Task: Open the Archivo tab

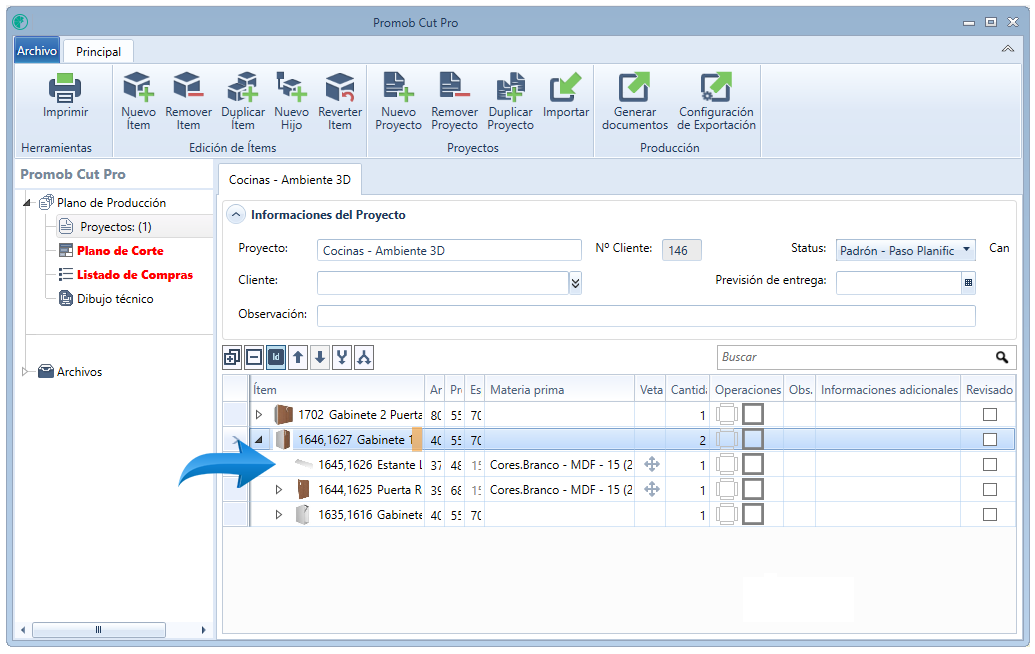Action: [x=37, y=51]
